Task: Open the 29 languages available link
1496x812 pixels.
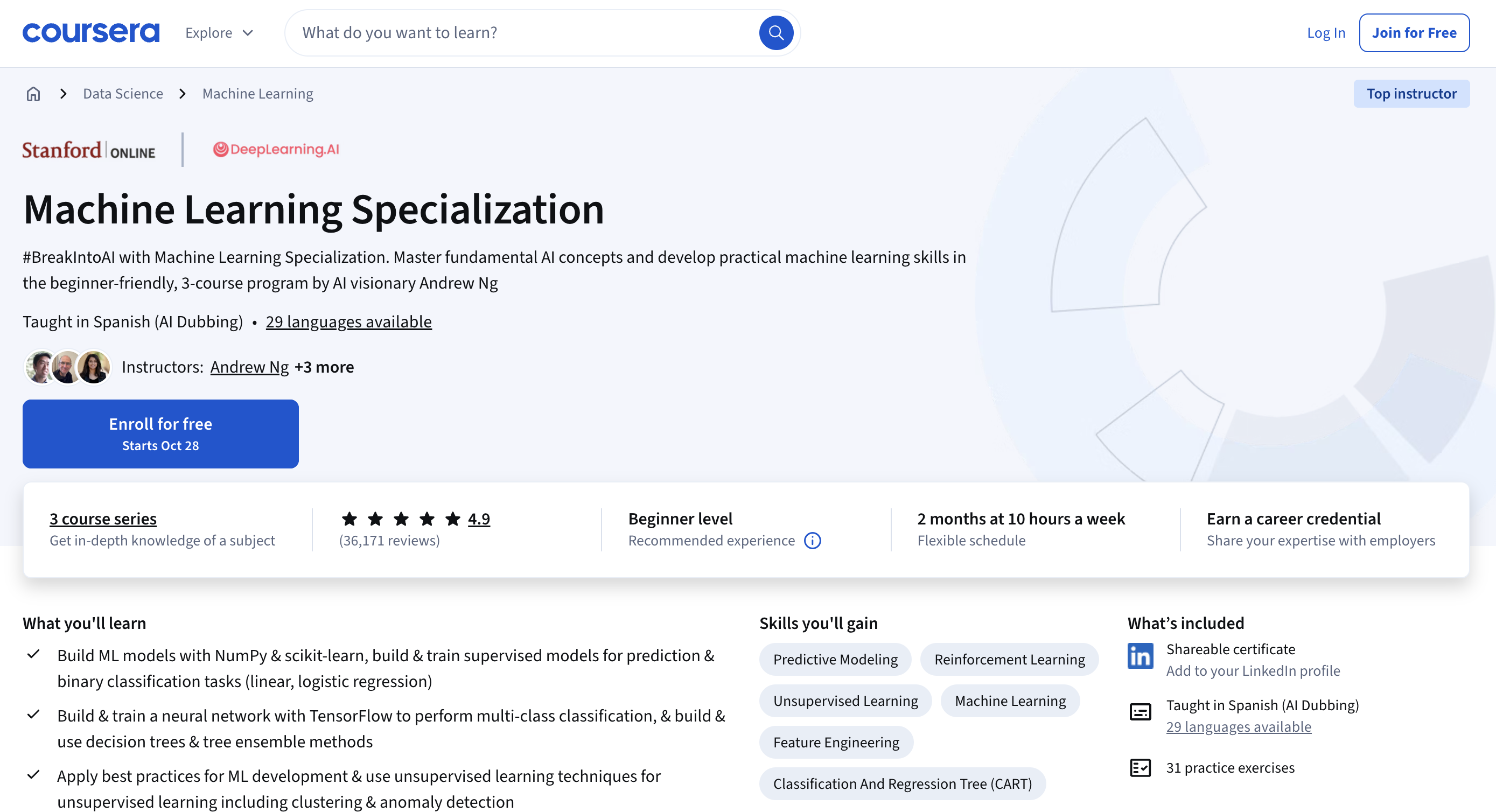Action: point(348,321)
